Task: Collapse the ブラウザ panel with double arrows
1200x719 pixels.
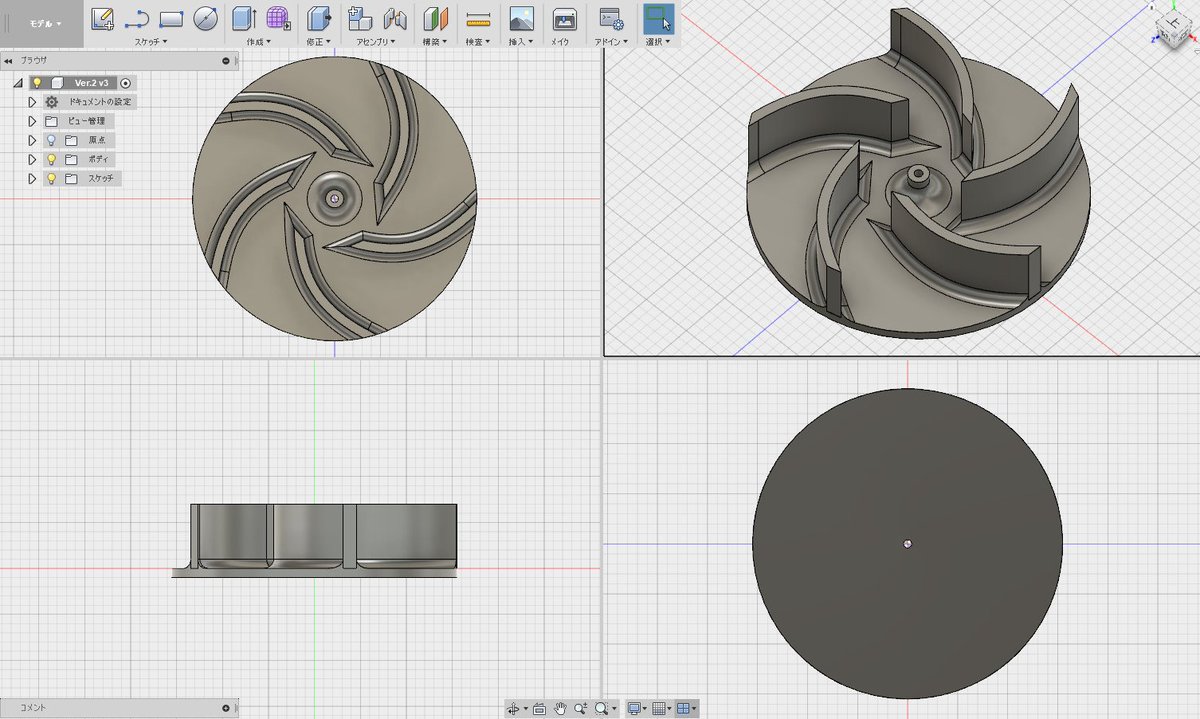Action: [x=9, y=61]
